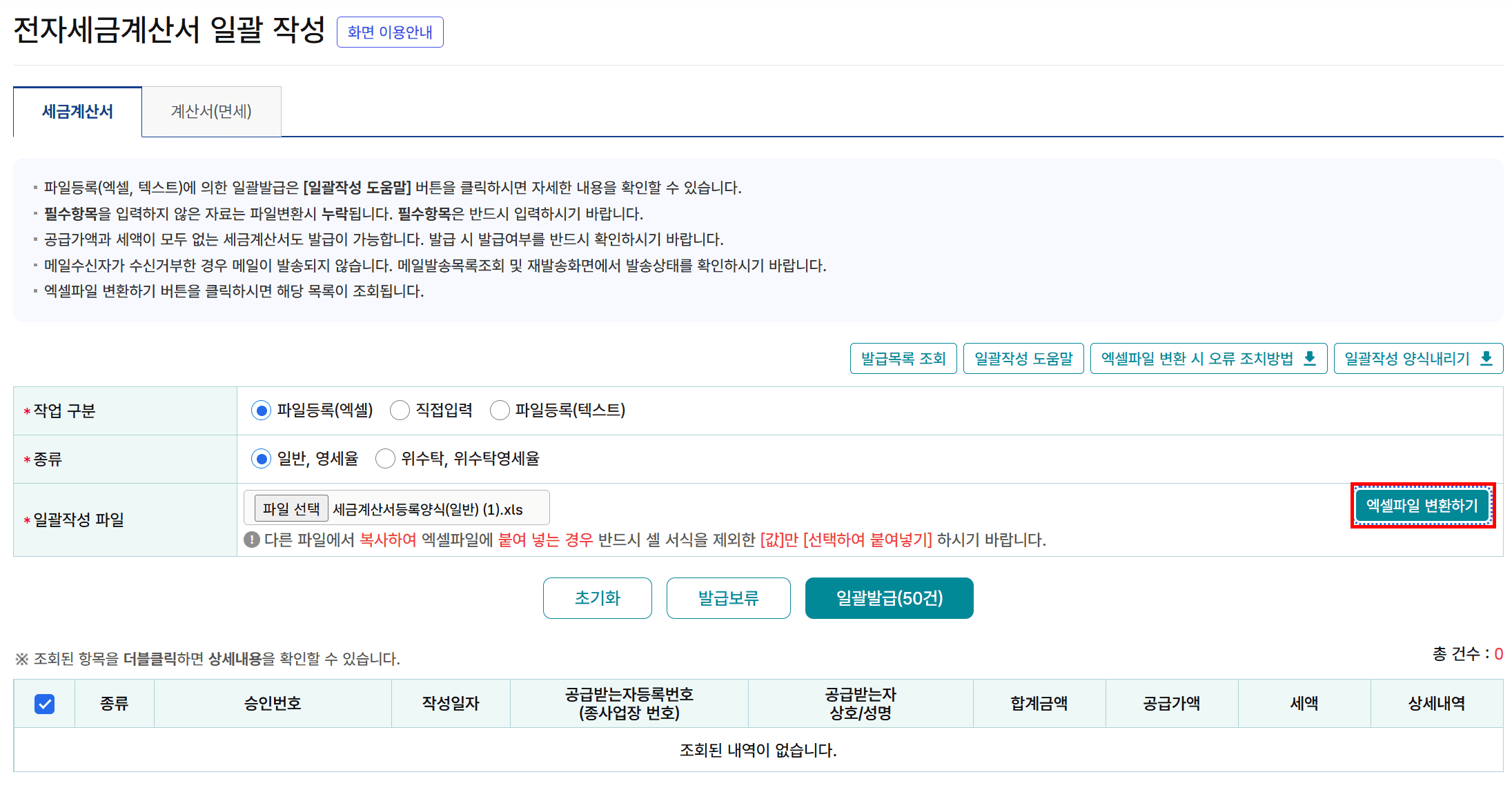Click 발급보류 button
Viewport: 1512px width, 790px height.
[x=728, y=598]
